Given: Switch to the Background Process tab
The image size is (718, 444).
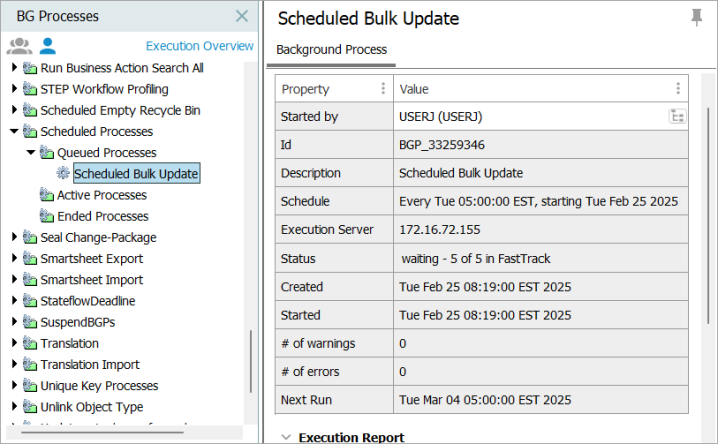Looking at the screenshot, I should tap(332, 49).
